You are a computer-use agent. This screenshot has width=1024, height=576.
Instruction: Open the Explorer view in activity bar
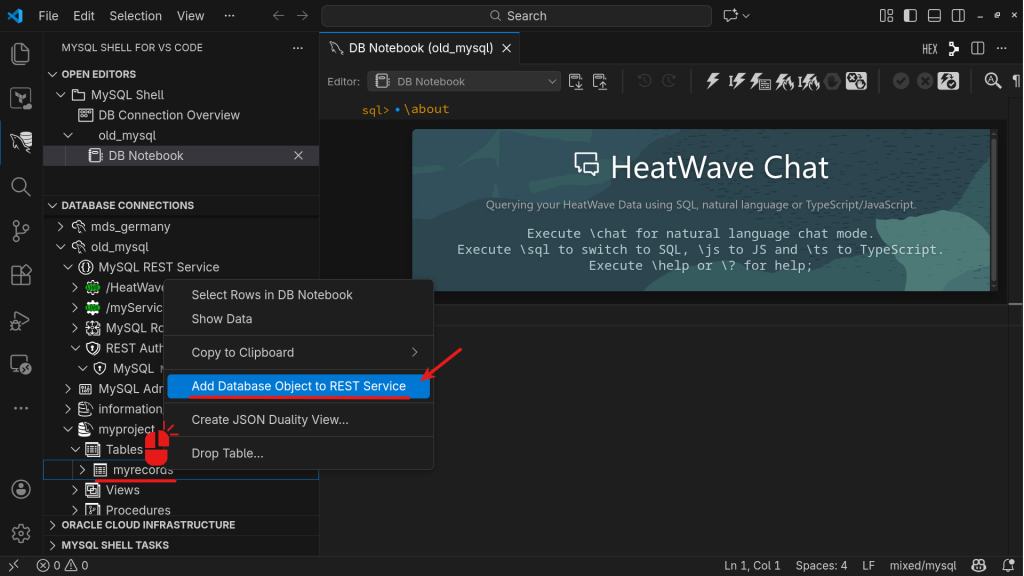(x=21, y=54)
